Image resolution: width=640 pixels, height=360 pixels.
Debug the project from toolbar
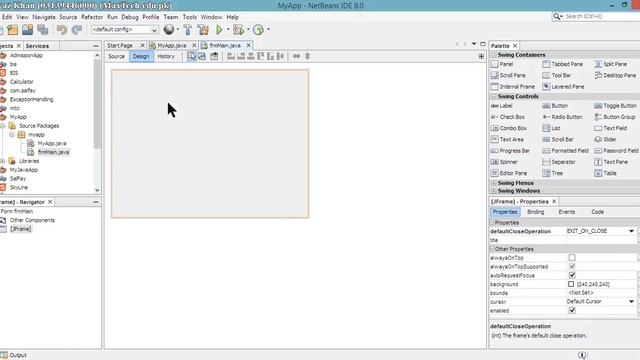pyautogui.click(x=238, y=29)
